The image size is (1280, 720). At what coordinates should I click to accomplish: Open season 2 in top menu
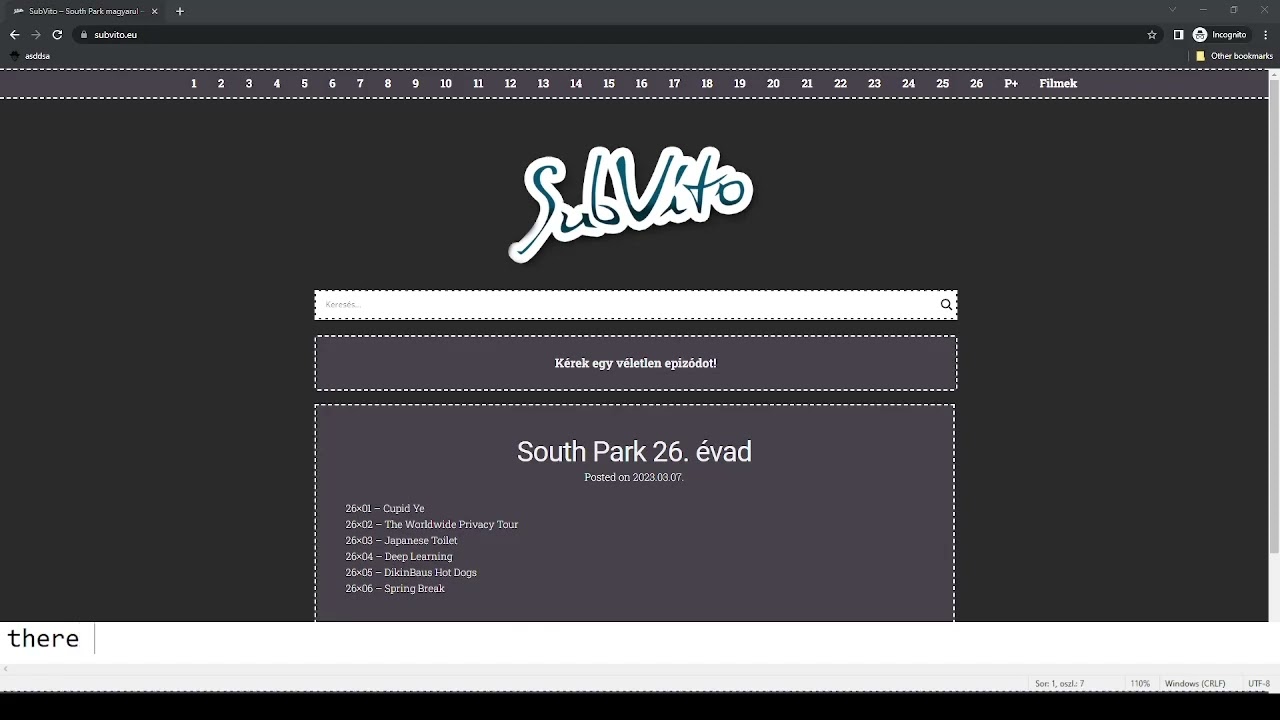[221, 83]
